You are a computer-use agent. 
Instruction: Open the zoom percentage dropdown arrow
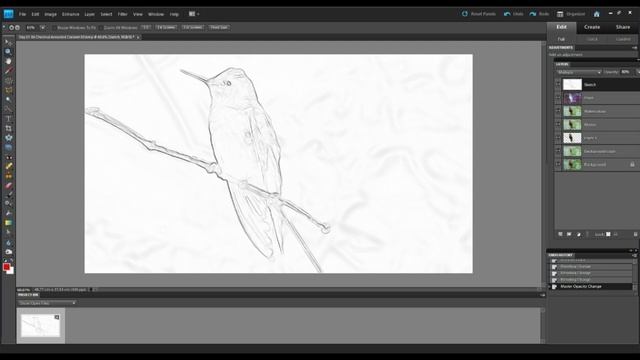coord(42,28)
